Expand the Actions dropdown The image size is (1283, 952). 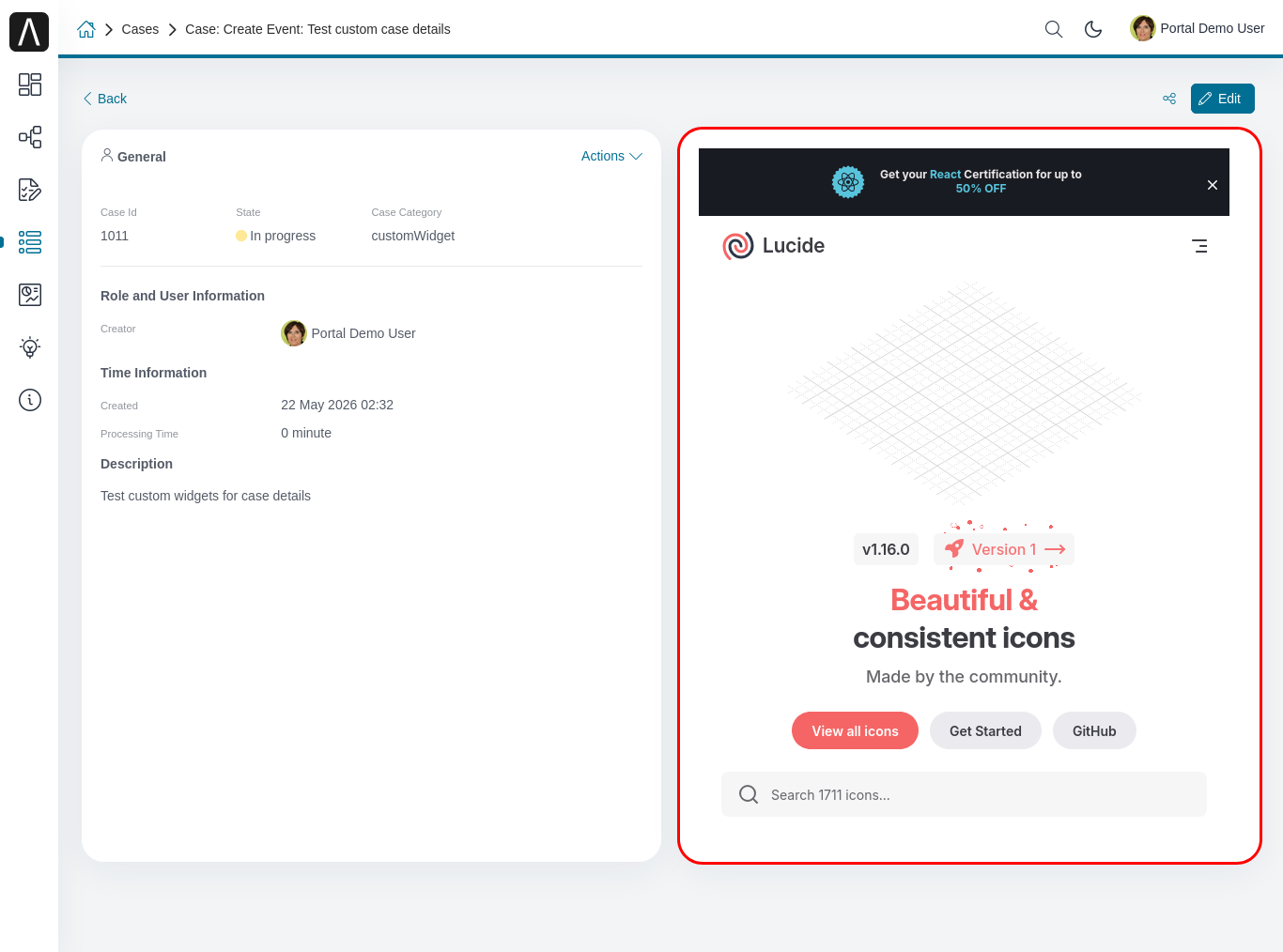(x=611, y=156)
